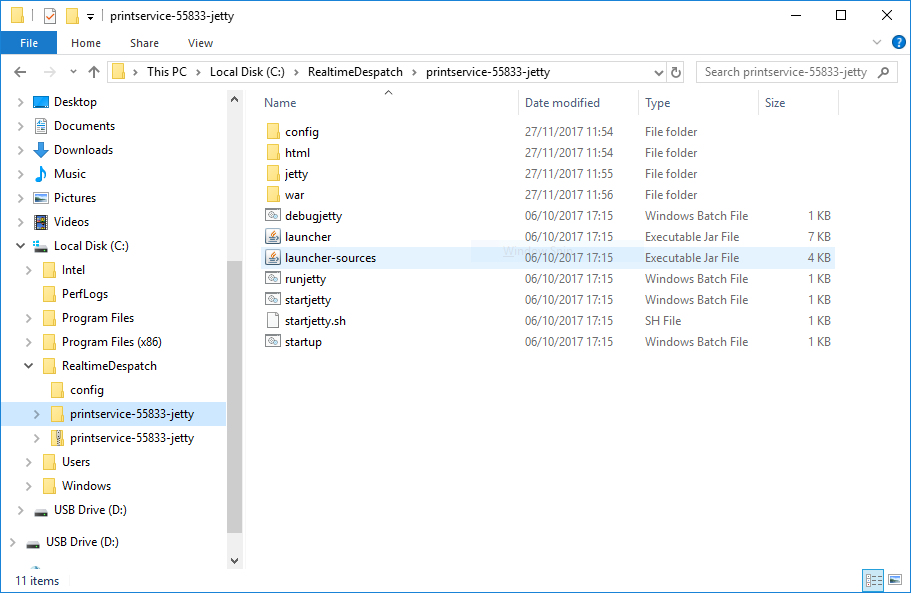Select the war folder icon
This screenshot has width=911, height=593.
click(273, 195)
